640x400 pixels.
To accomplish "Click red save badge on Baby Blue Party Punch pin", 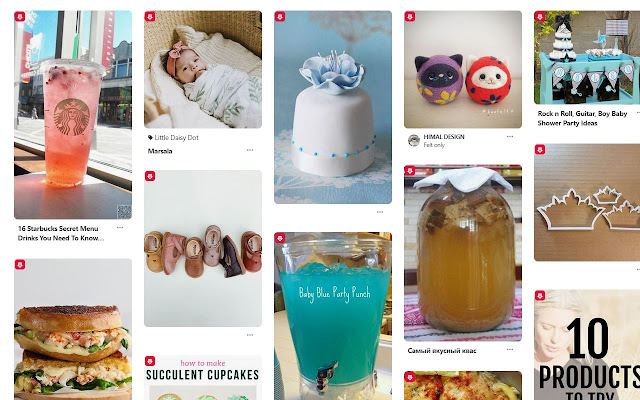I will point(280,238).
